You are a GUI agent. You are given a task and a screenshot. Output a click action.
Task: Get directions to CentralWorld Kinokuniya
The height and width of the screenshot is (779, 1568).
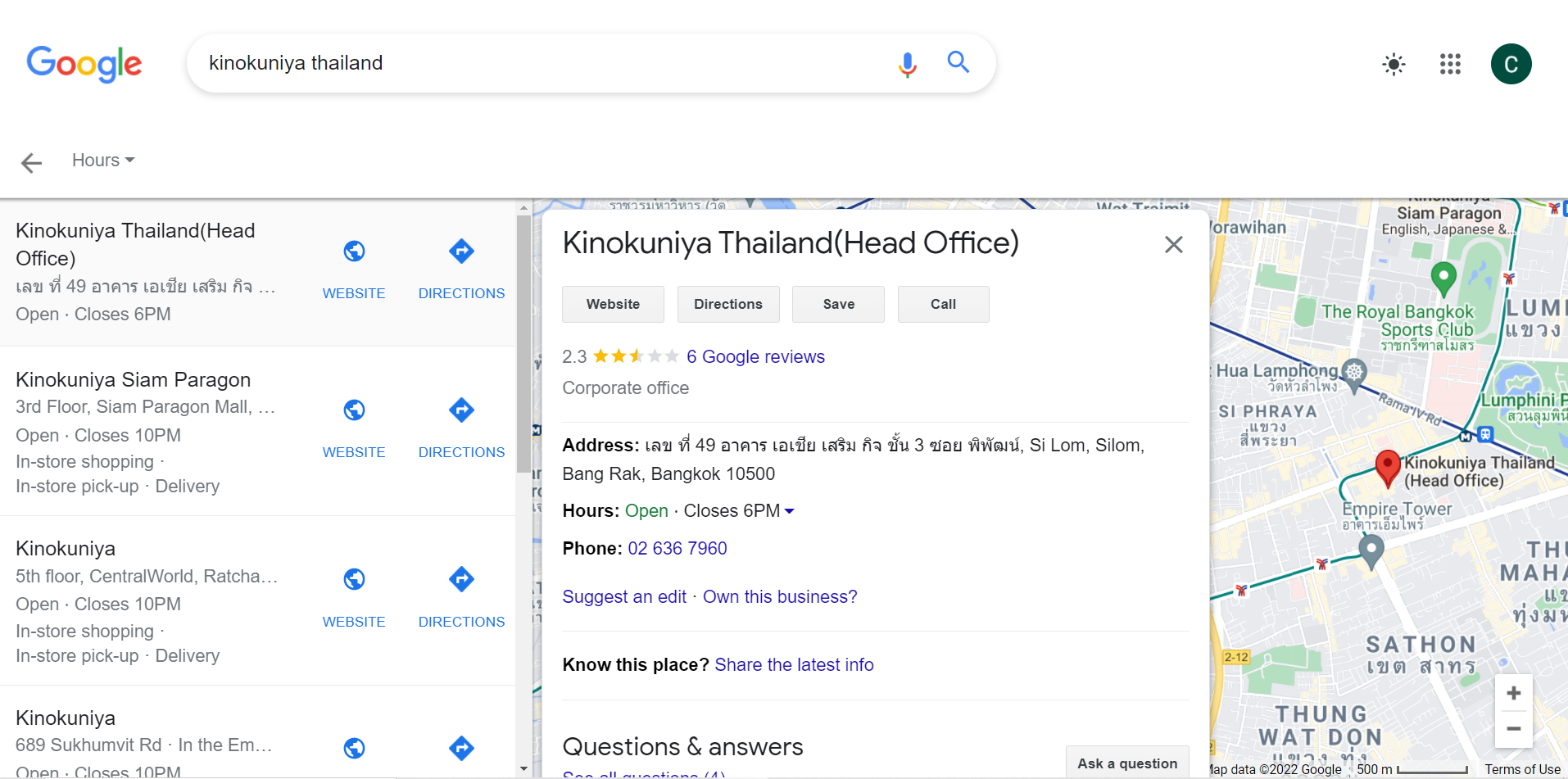pos(461,599)
